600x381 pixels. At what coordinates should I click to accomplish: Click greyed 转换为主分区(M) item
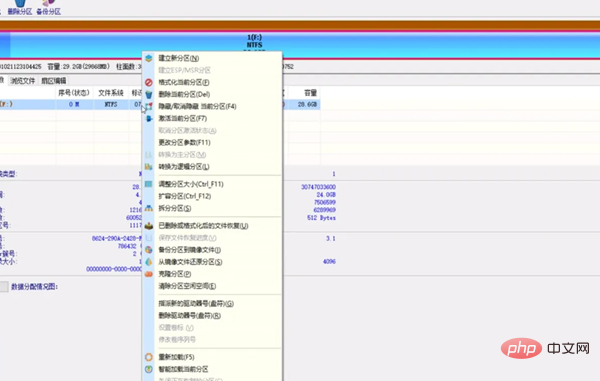(x=182, y=155)
